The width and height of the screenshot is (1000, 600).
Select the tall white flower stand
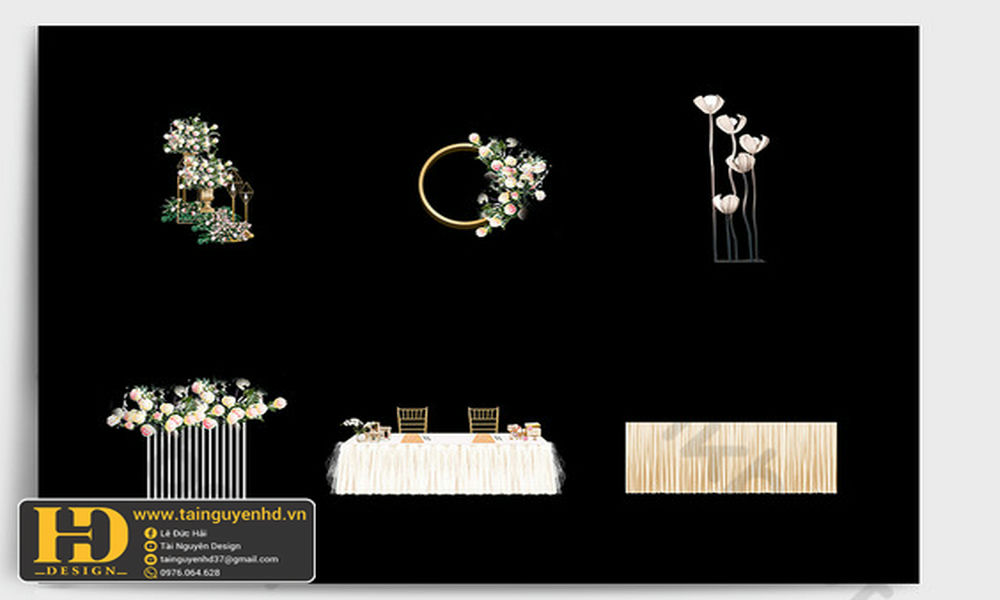tap(733, 178)
